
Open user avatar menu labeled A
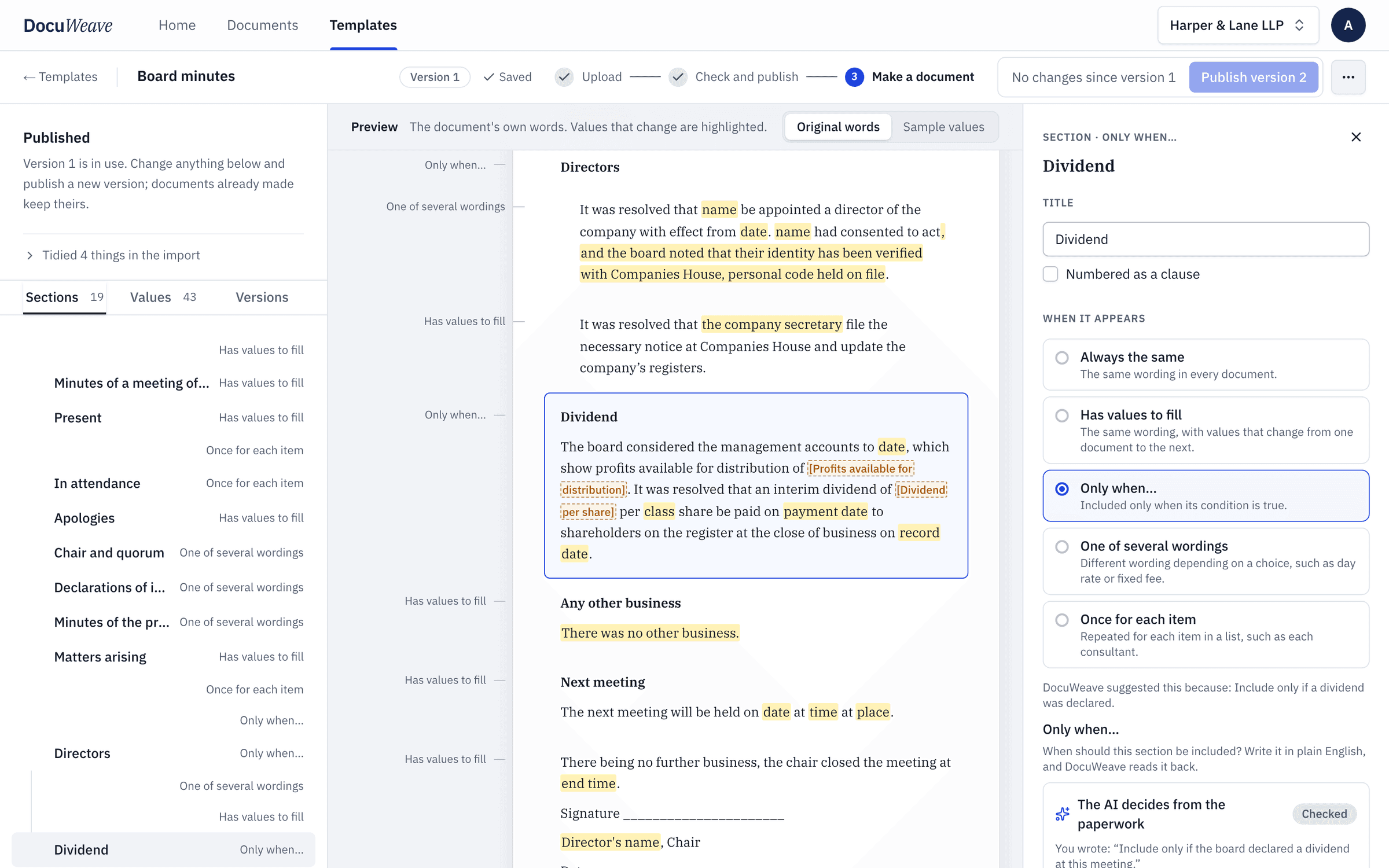1348,25
